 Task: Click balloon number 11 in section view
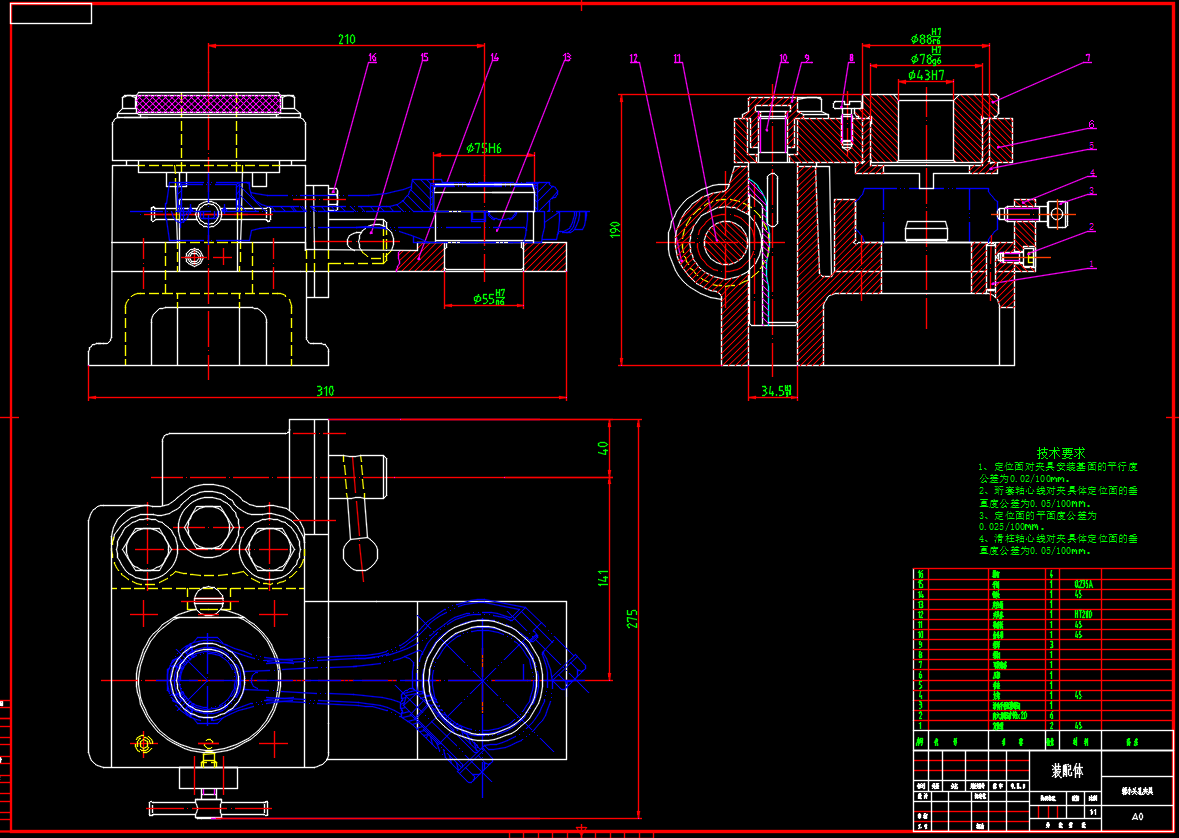point(677,57)
